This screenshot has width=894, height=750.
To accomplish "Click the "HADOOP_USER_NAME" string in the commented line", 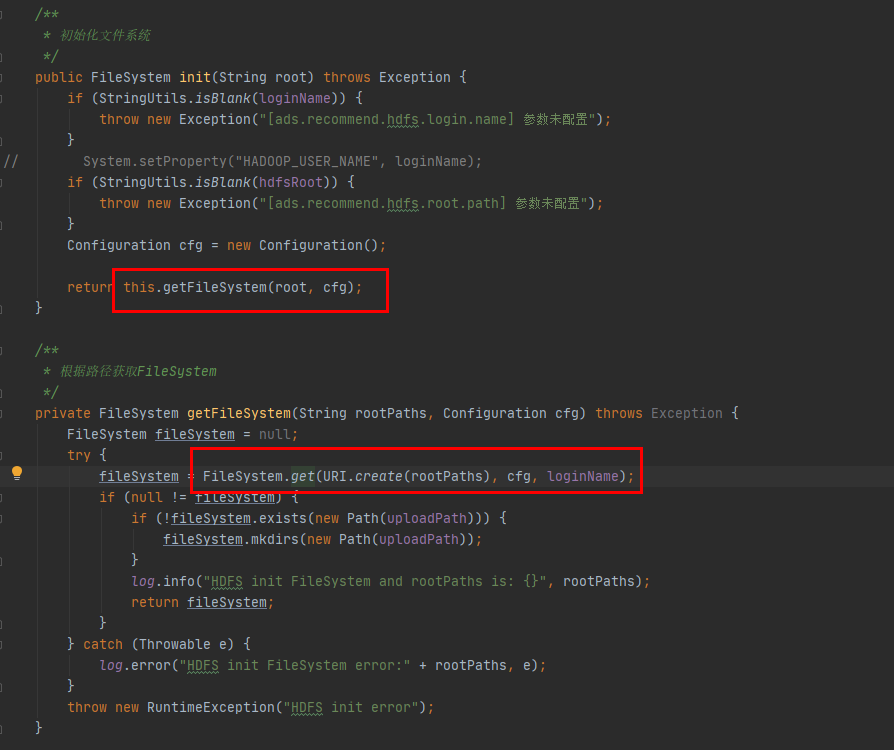I will point(307,161).
